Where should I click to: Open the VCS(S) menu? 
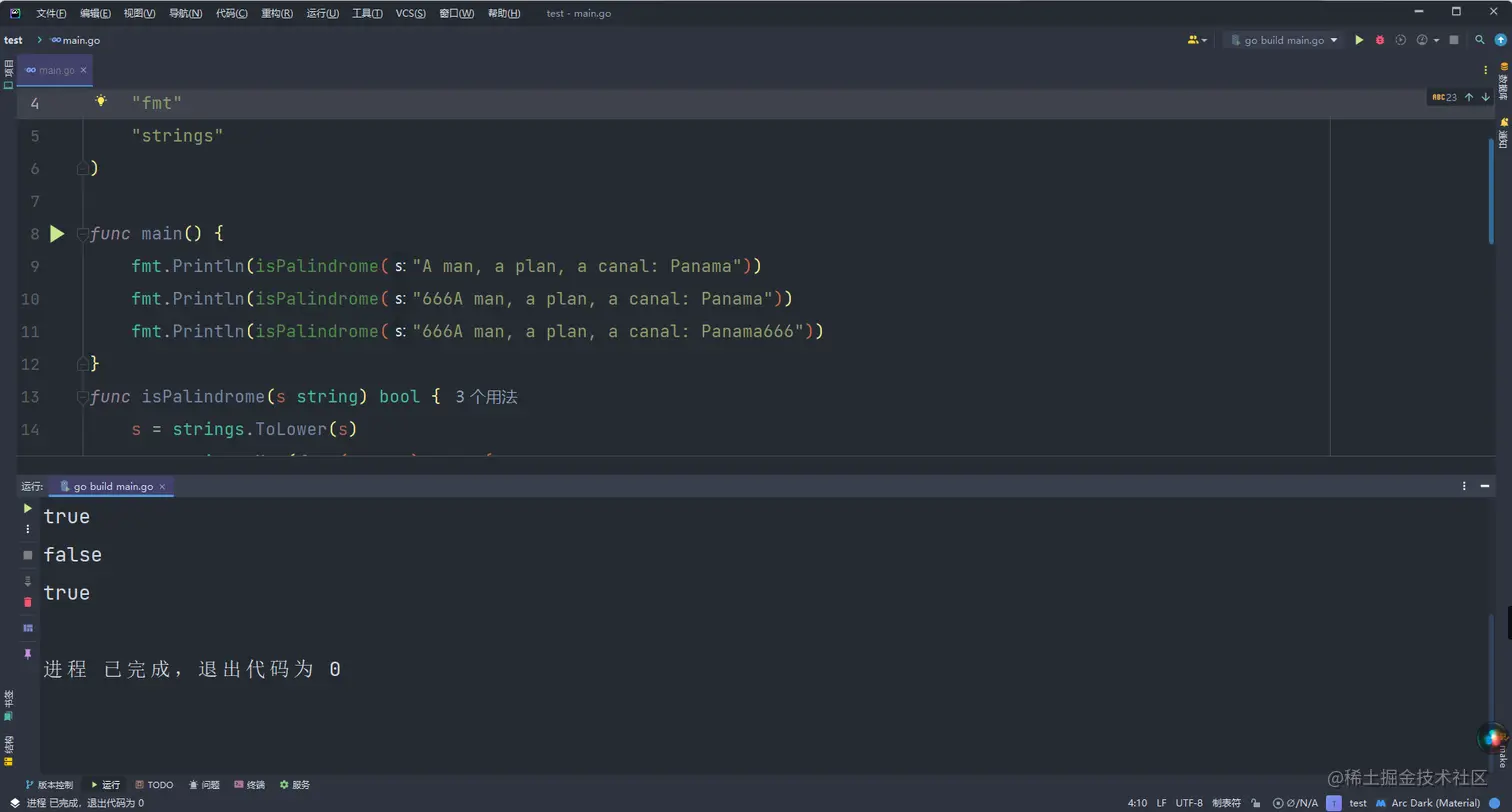(x=410, y=13)
